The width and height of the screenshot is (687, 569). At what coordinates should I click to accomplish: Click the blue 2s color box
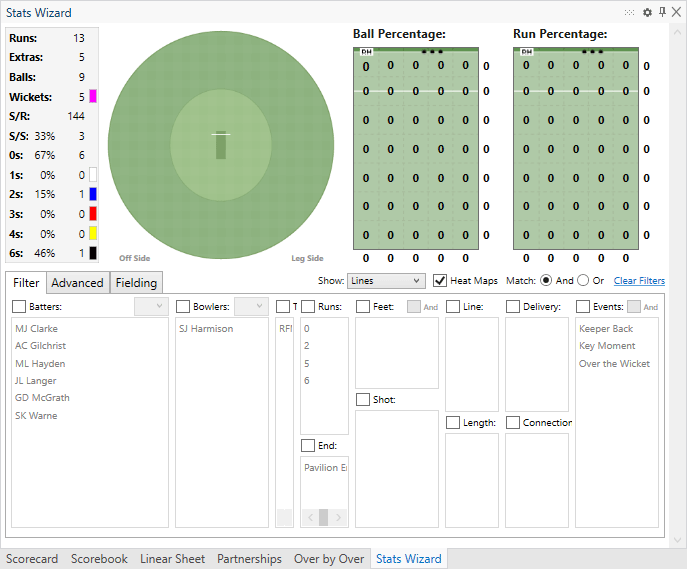(93, 194)
